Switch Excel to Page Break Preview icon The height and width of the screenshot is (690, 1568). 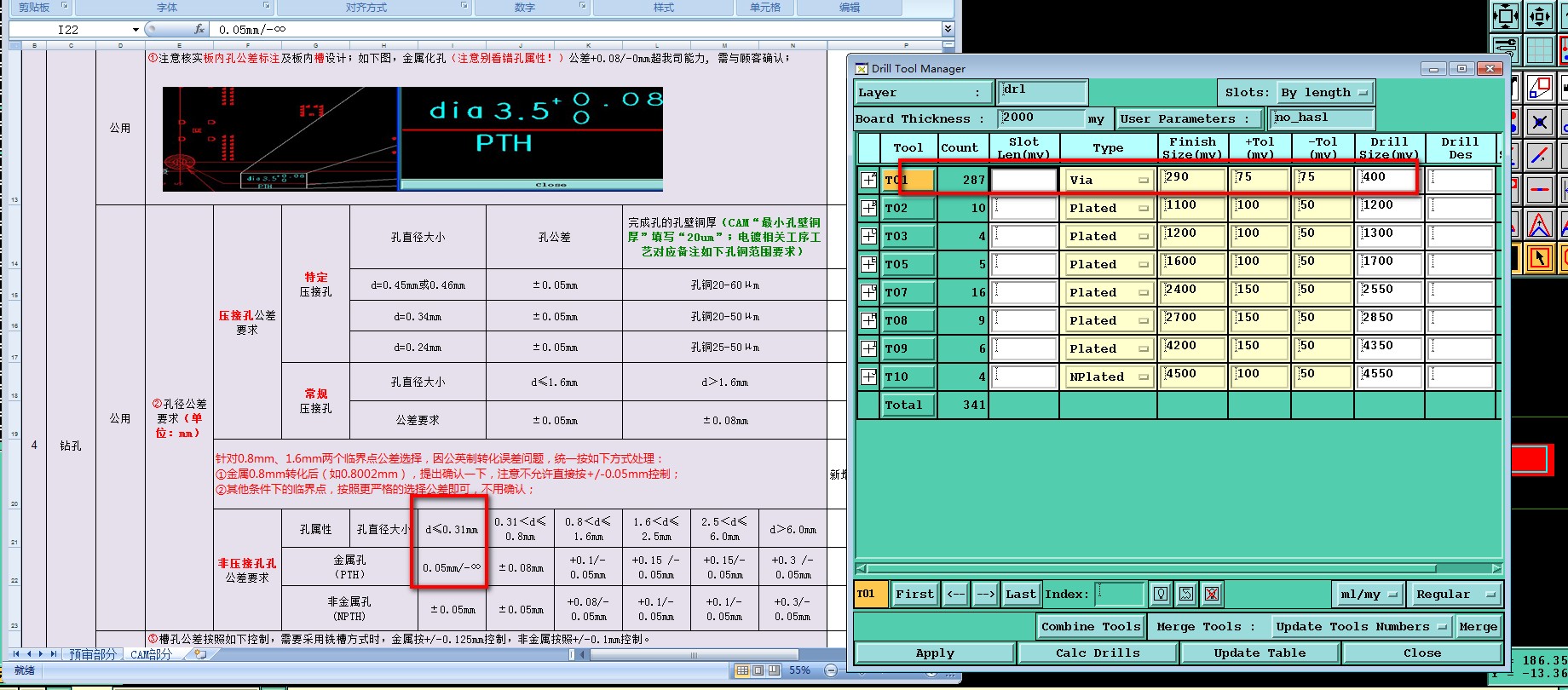(x=774, y=670)
